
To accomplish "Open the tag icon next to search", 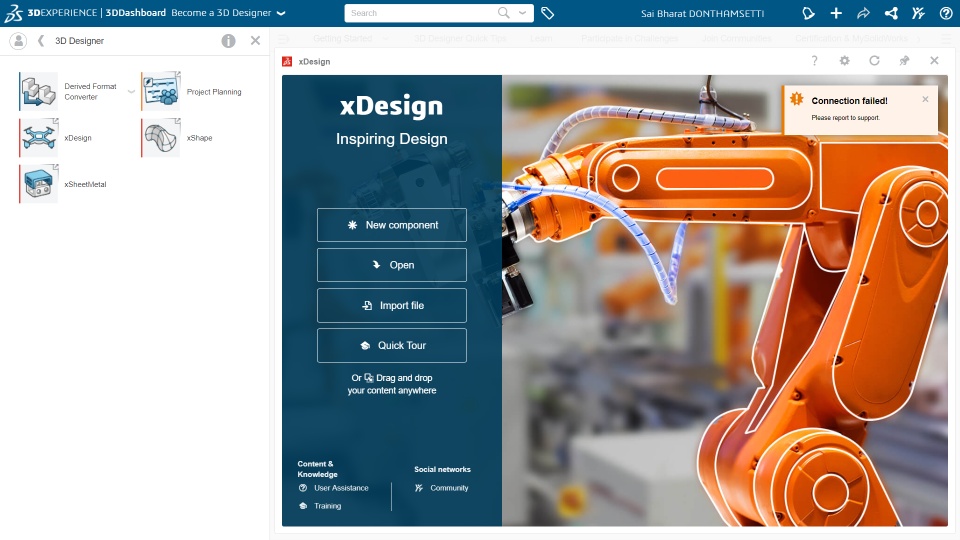I will coord(547,13).
